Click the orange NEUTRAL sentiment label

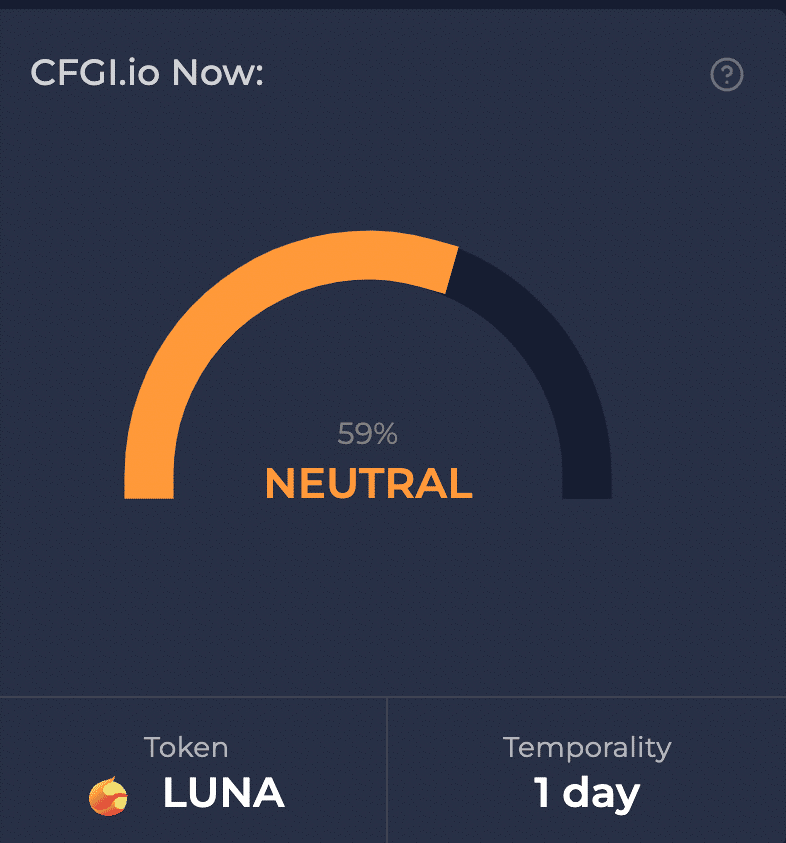click(x=369, y=483)
